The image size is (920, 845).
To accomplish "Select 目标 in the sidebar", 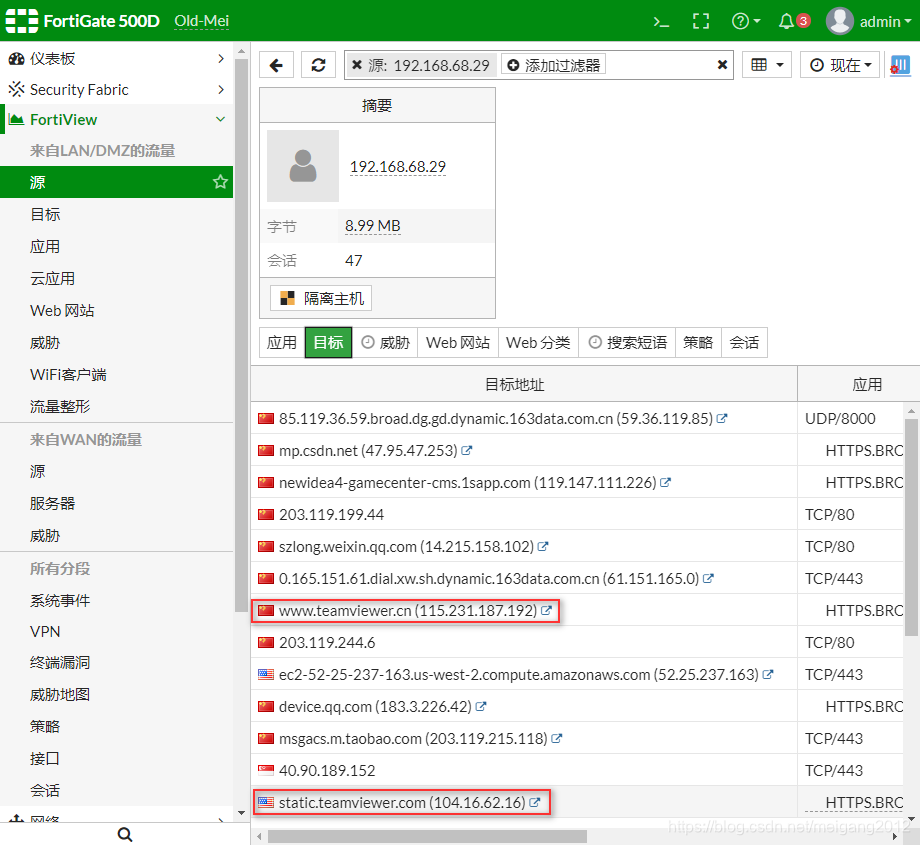I will (45, 214).
